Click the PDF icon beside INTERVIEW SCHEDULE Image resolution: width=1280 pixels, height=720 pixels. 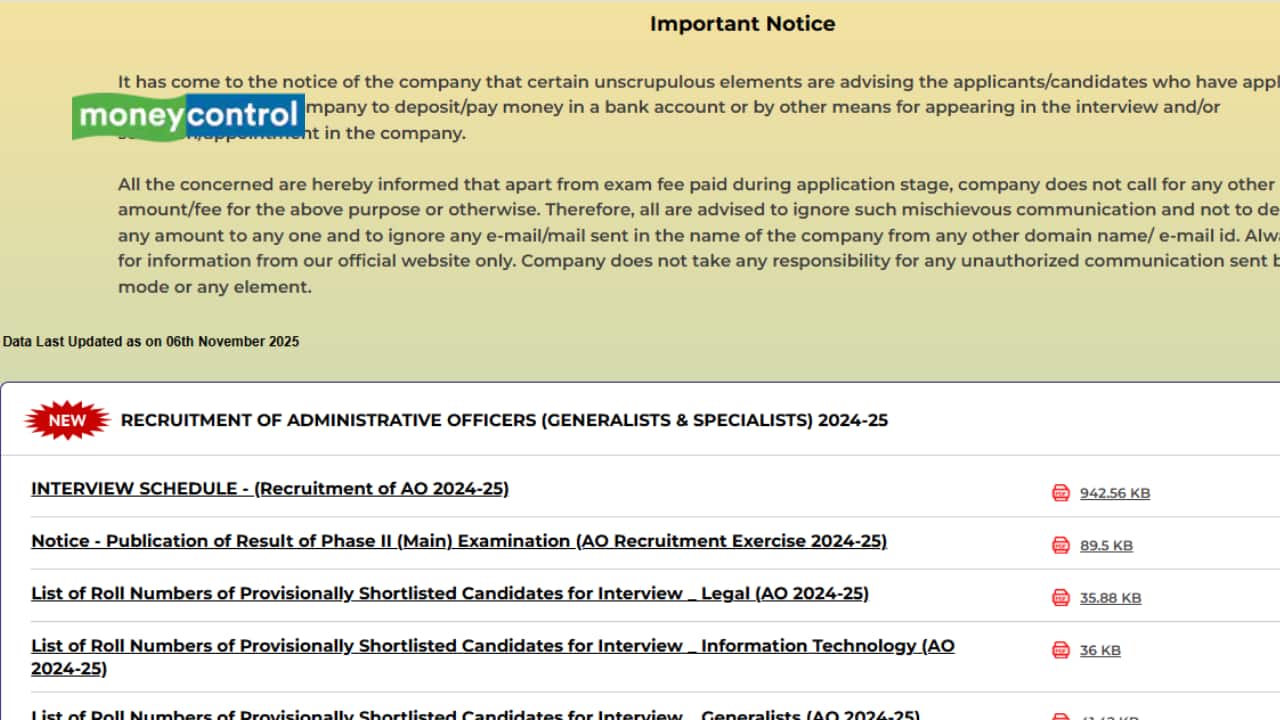pyautogui.click(x=1059, y=491)
